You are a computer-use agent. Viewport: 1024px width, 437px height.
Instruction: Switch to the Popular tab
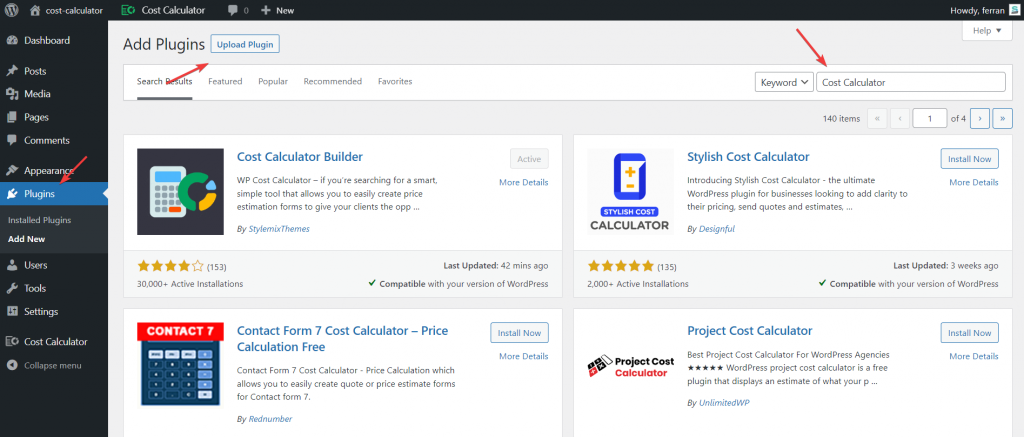pyautogui.click(x=273, y=82)
